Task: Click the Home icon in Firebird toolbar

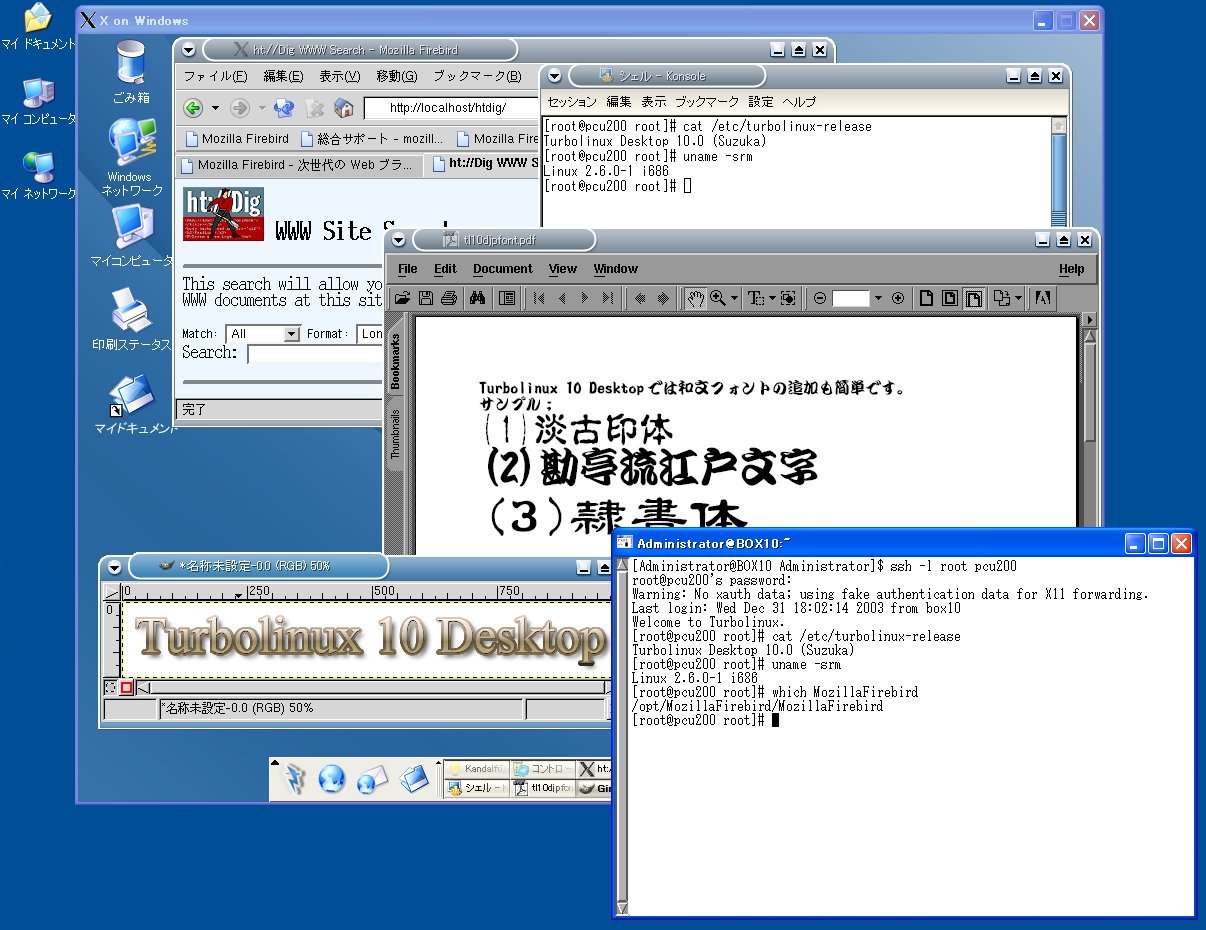Action: (344, 108)
